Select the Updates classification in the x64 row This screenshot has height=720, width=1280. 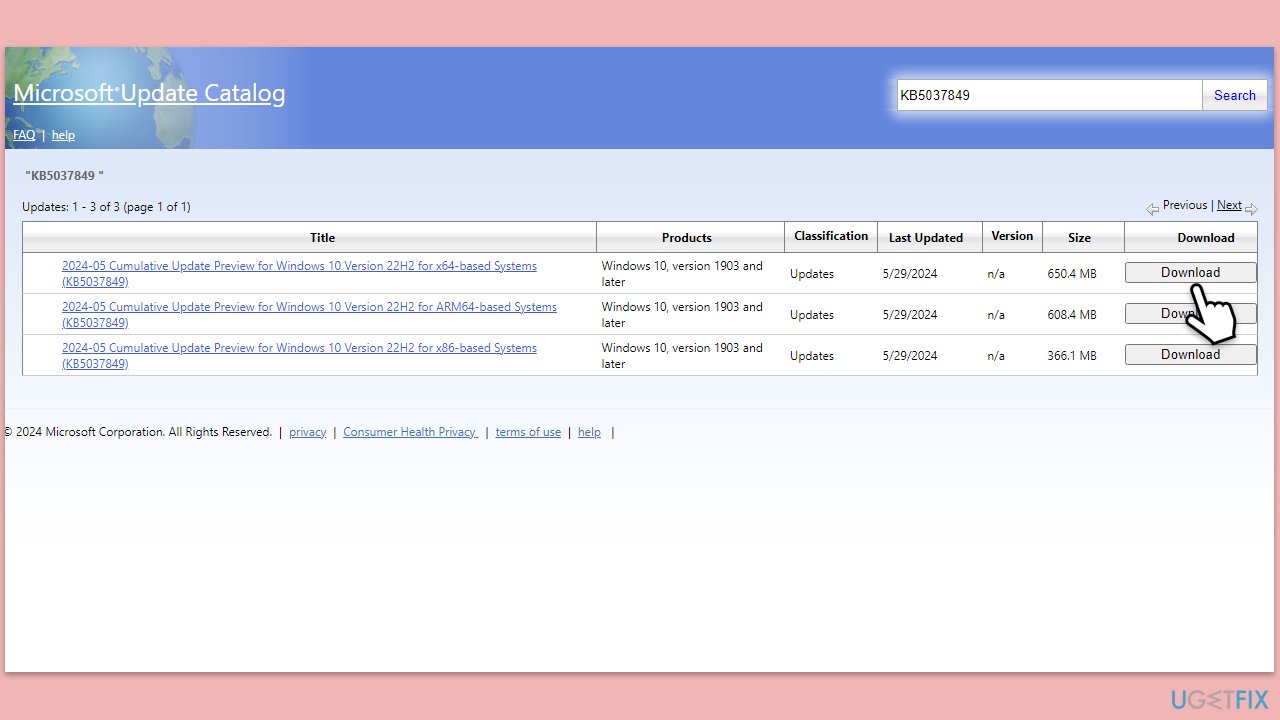(x=812, y=274)
